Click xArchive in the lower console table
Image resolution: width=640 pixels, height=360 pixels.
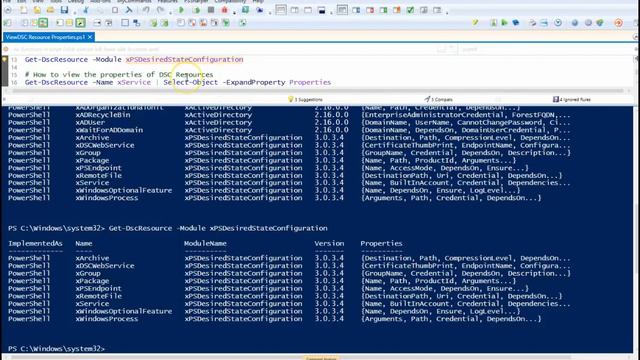coord(92,258)
